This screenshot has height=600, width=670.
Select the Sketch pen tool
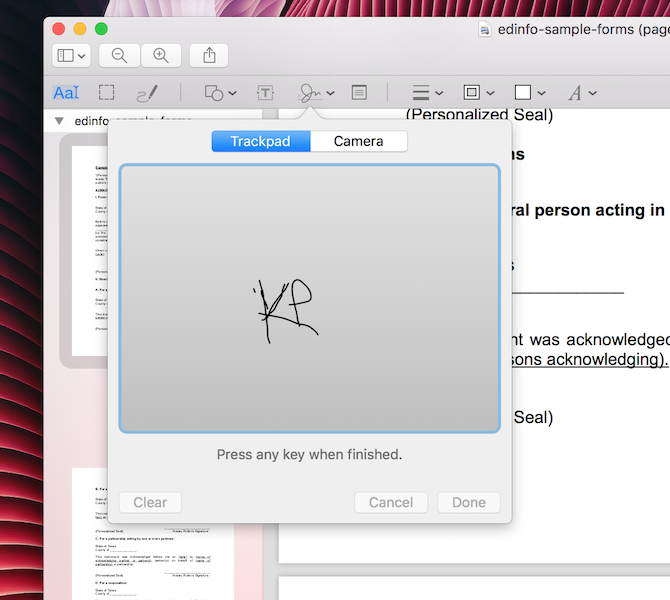[x=147, y=93]
